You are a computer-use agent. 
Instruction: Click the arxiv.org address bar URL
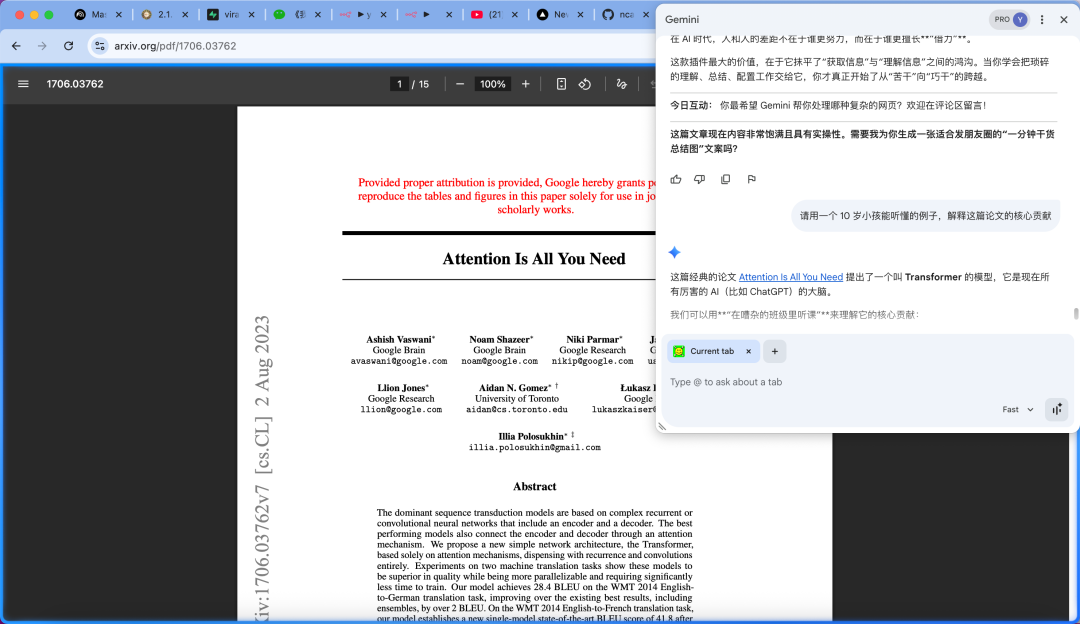click(175, 46)
